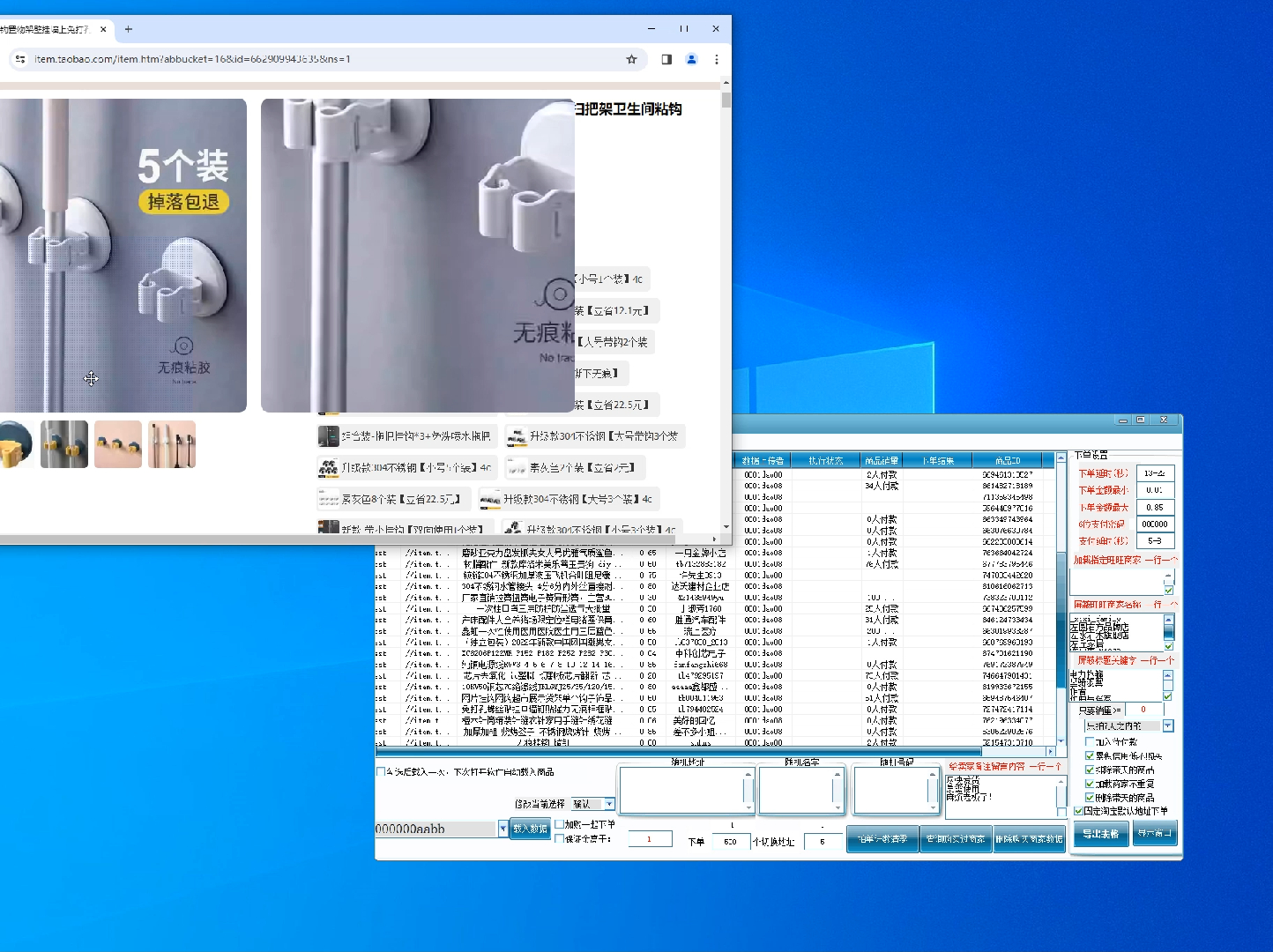
Task: Click the 8个装 option's small thumbnail icon
Action: [x=329, y=499]
